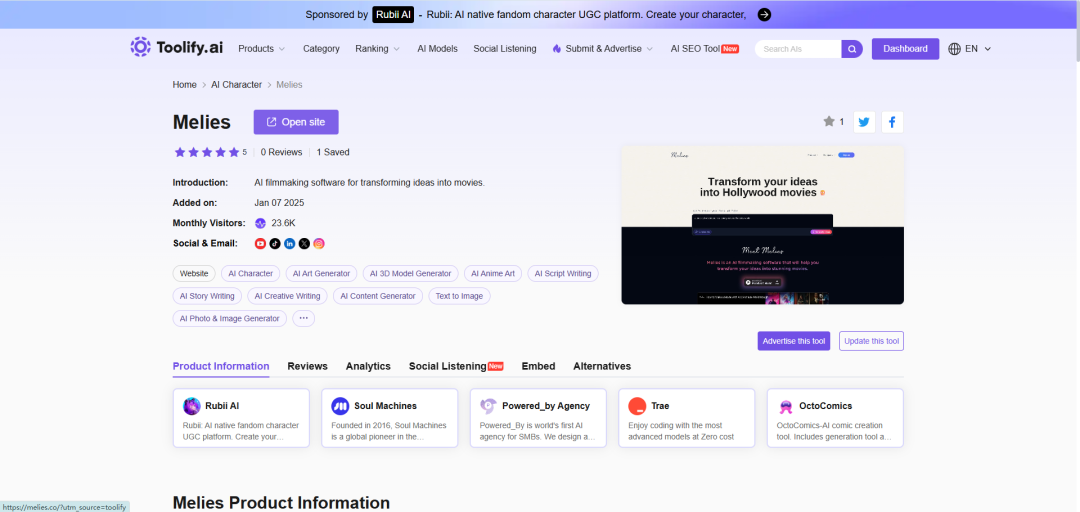Click the monthly visitors chart icon
This screenshot has width=1080, height=512.
coord(260,223)
